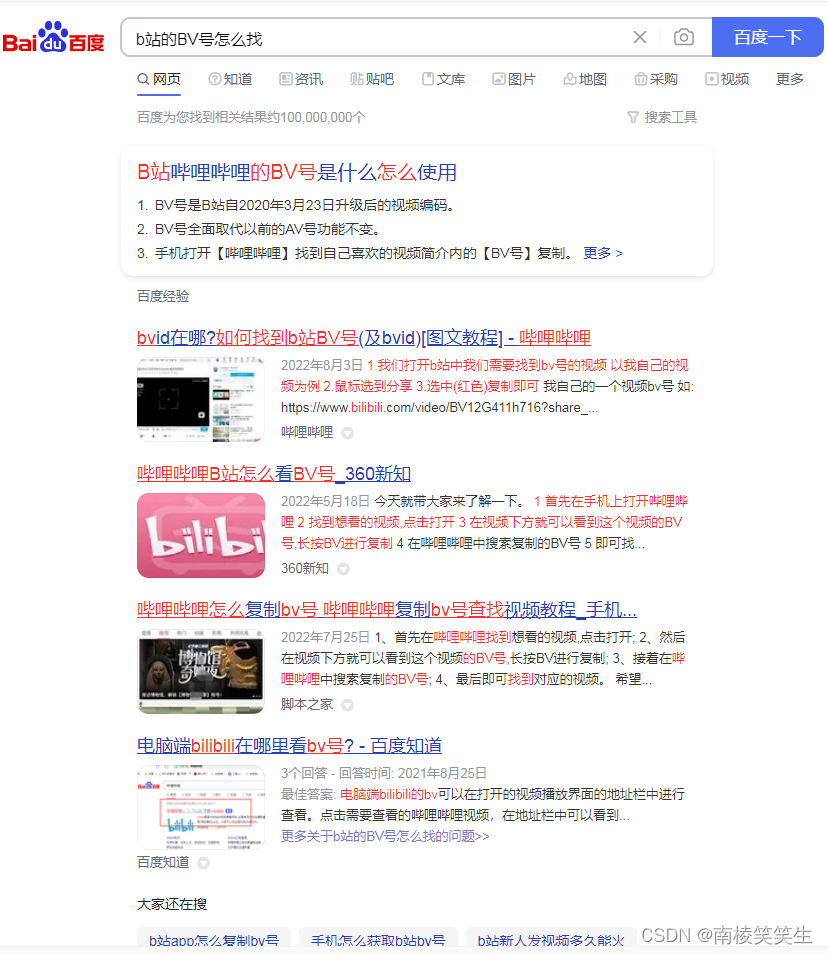Click the 采购 shopping icon
828x954 pixels.
(639, 79)
